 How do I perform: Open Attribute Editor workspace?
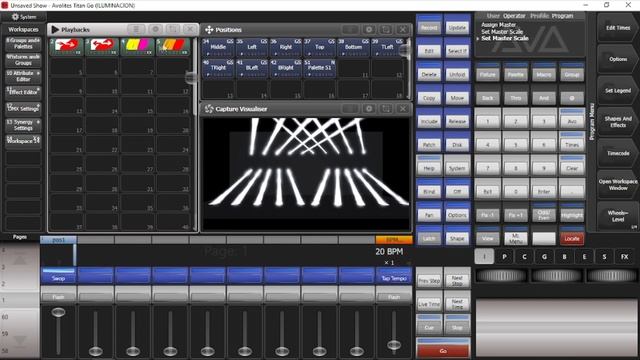pos(23,76)
